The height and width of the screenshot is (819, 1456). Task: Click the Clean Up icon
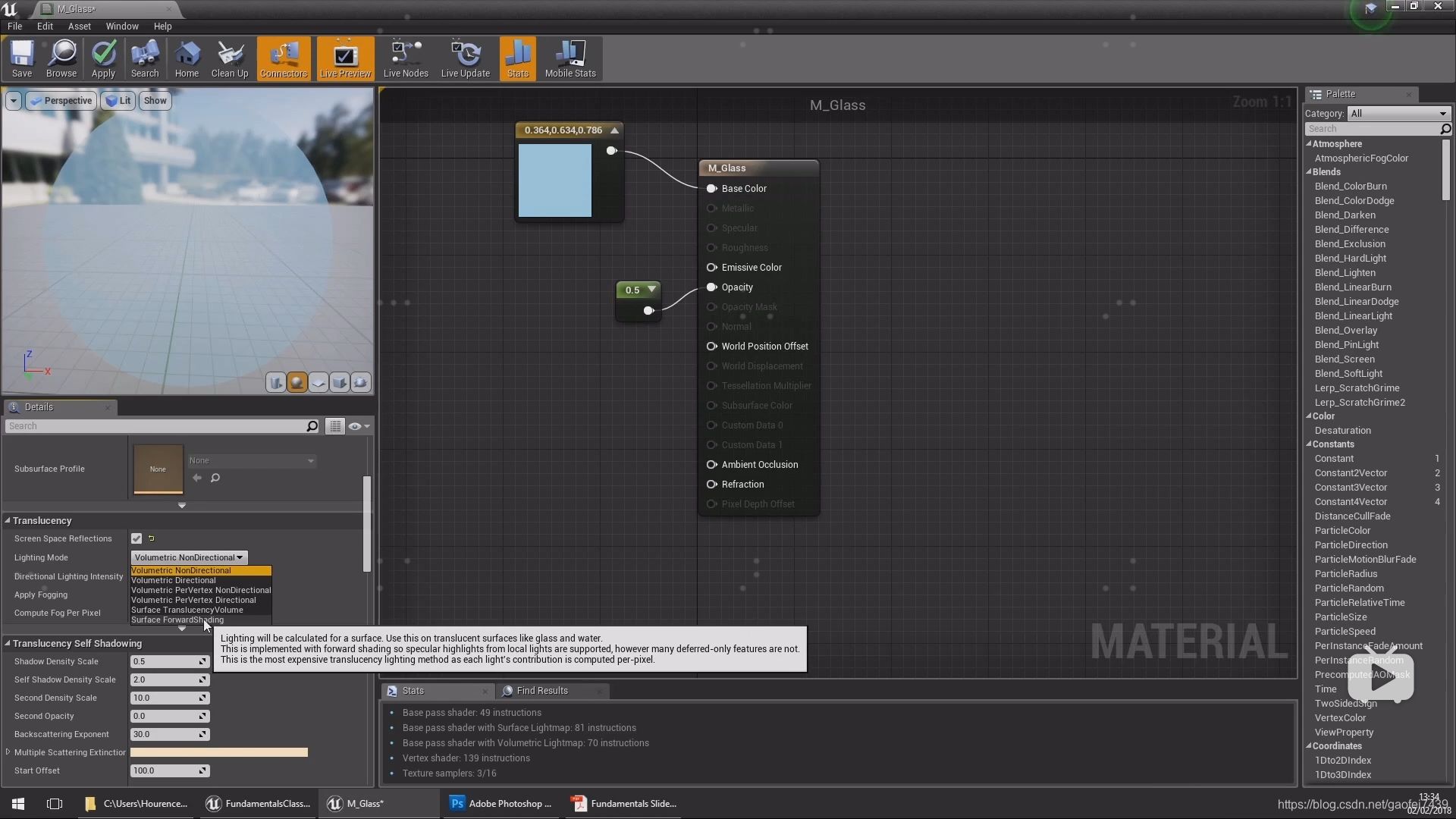click(x=230, y=59)
